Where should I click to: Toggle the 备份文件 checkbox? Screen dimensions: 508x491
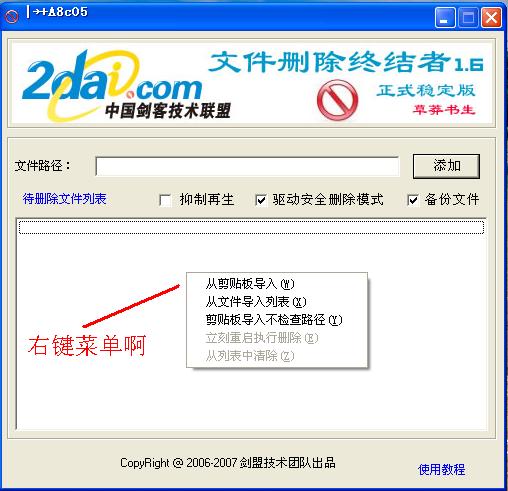413,200
